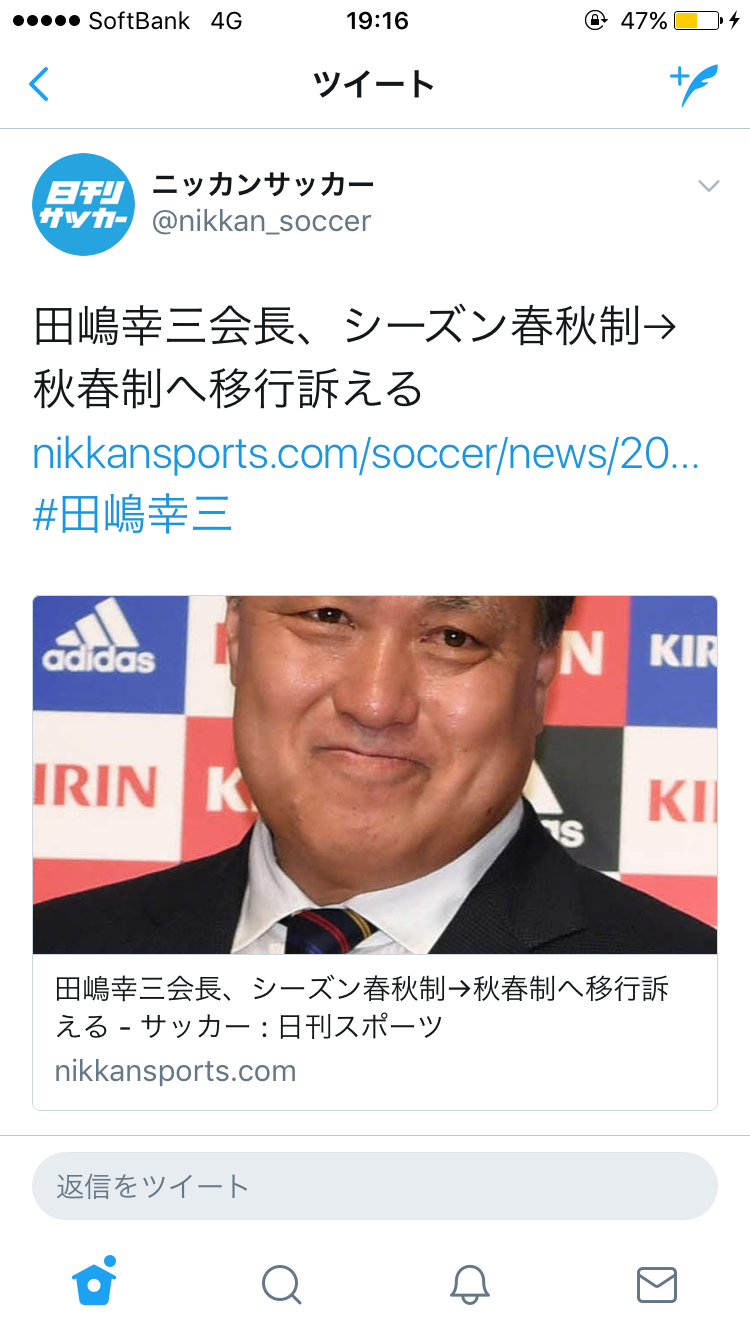Tap the Nikkan Soccer profile avatar

(83, 204)
